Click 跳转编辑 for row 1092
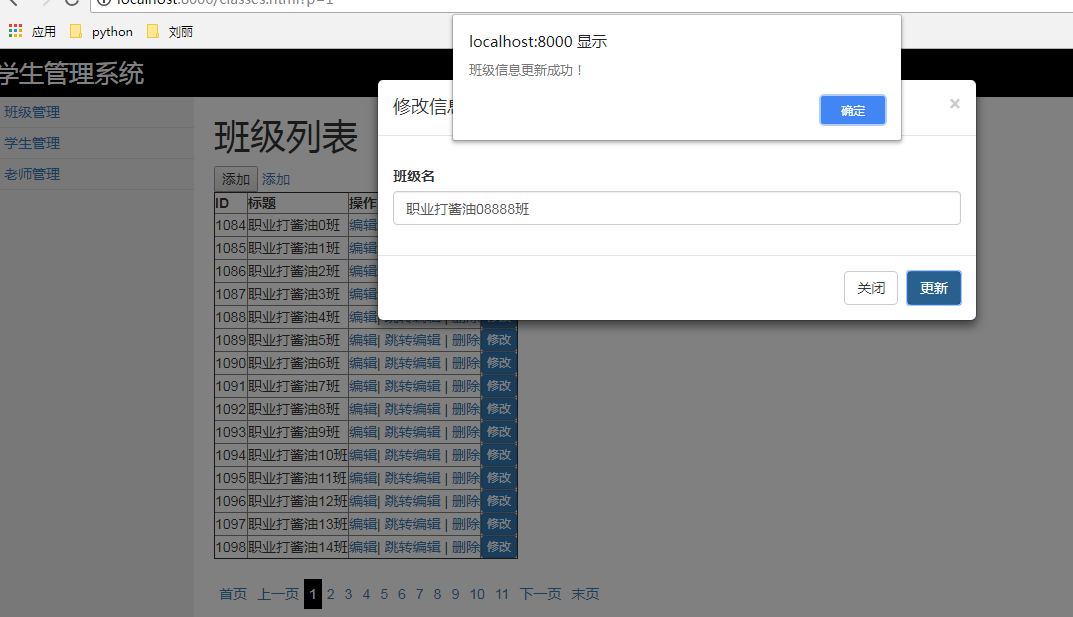Screen dimensions: 1073x617 point(413,409)
